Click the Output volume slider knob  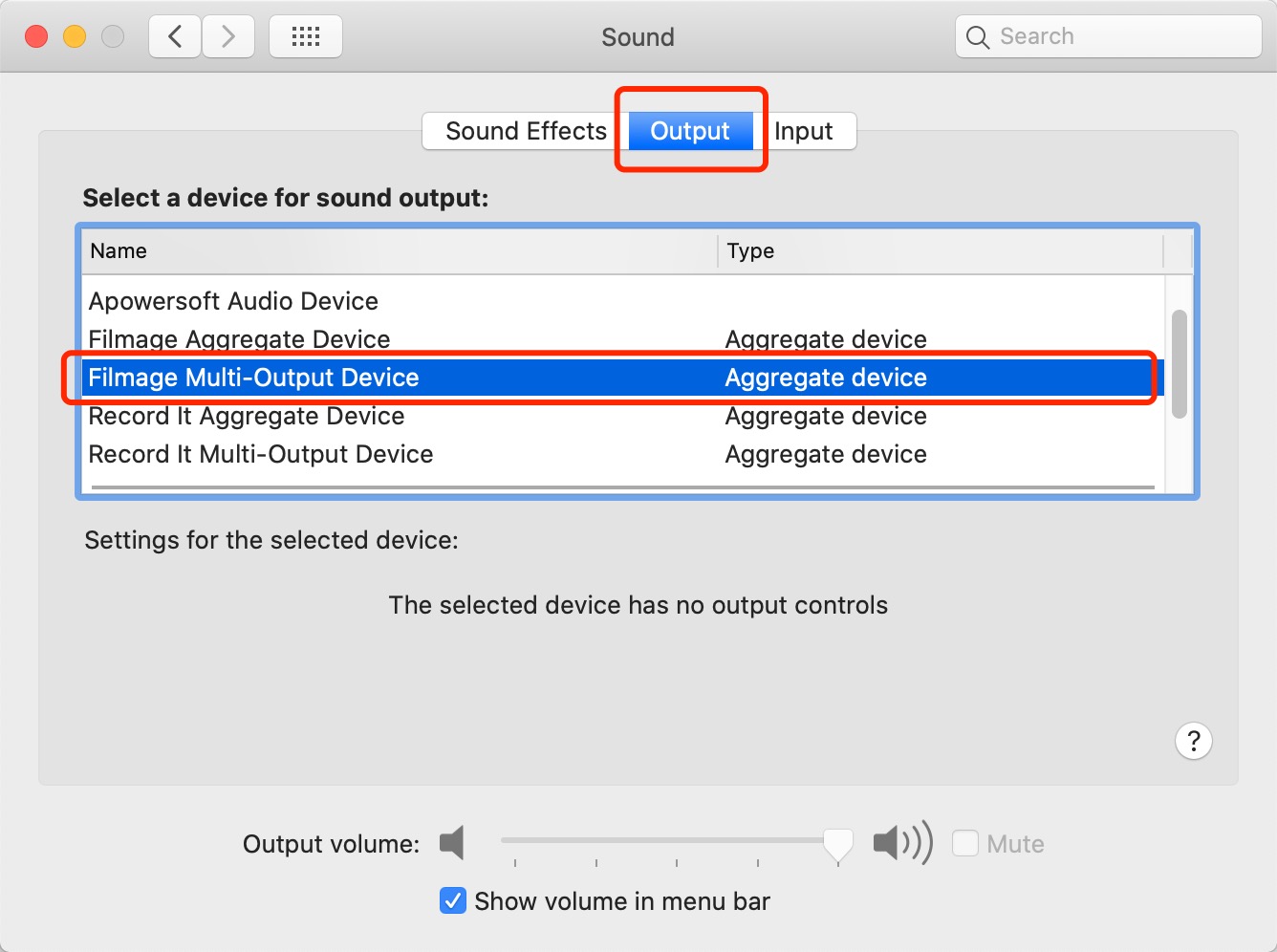pos(838,845)
